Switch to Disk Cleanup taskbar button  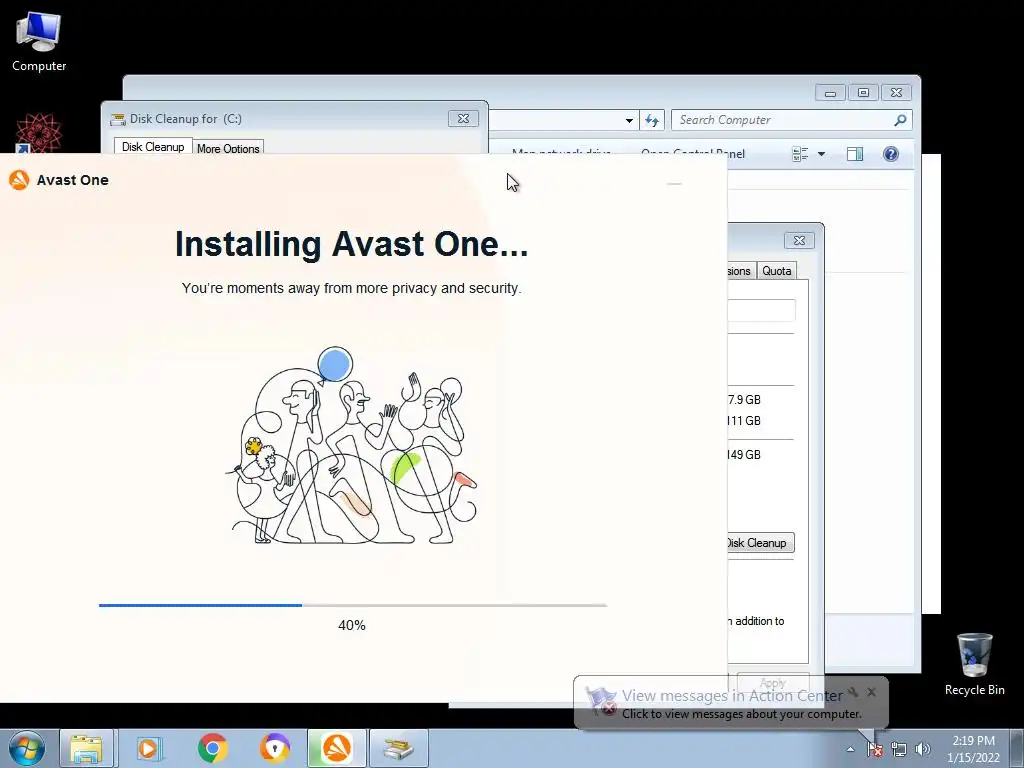398,748
